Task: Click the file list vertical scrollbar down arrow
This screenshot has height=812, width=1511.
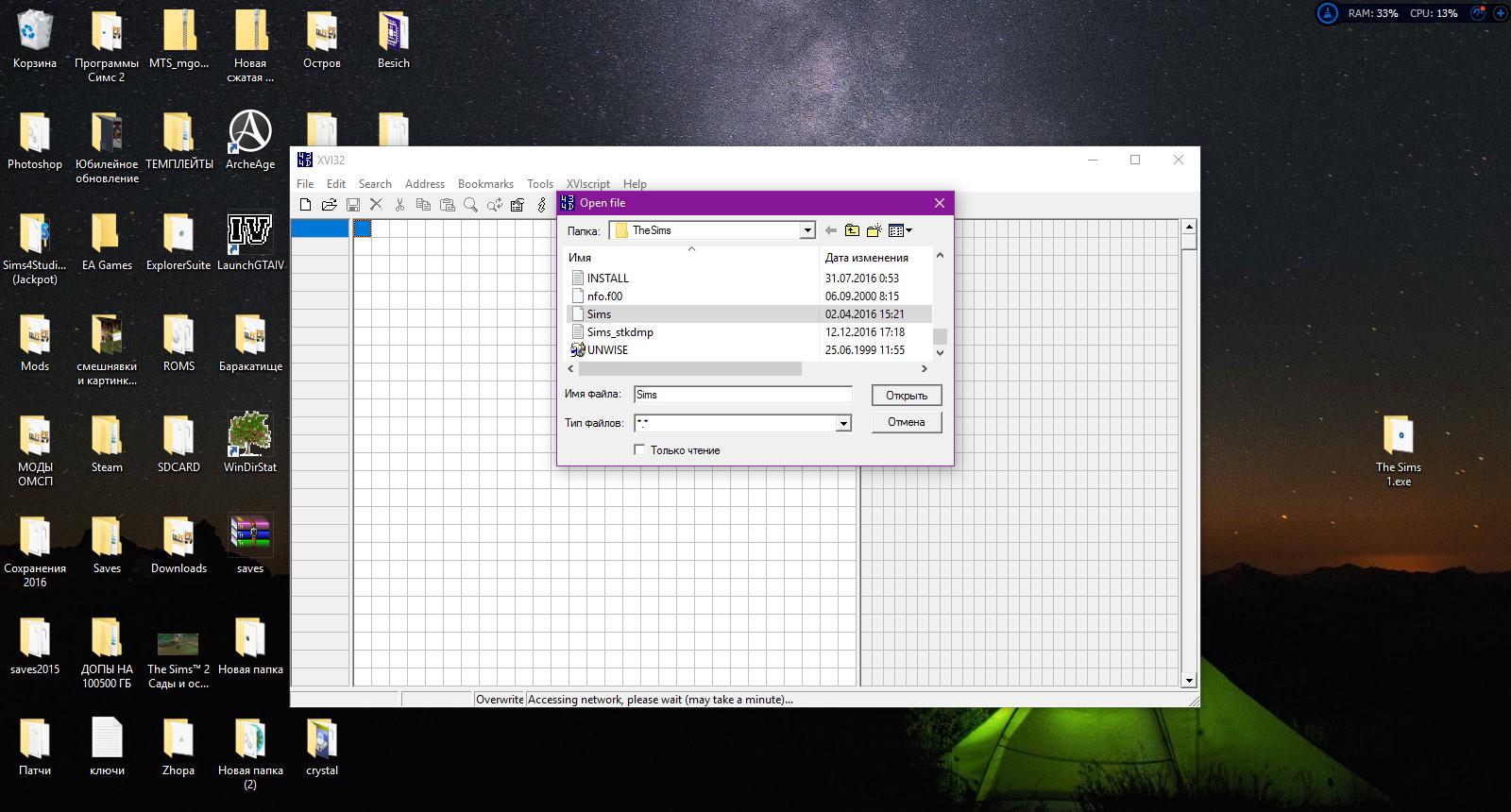Action: (x=940, y=352)
